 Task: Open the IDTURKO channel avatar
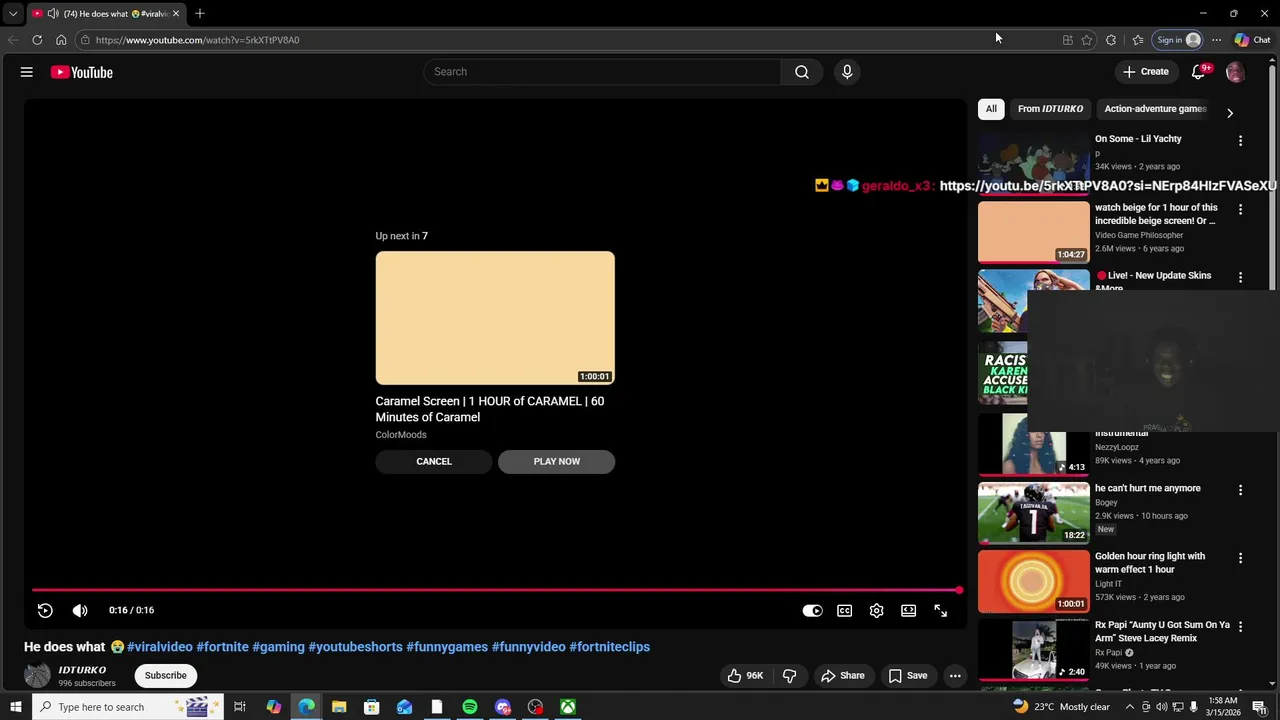37,676
